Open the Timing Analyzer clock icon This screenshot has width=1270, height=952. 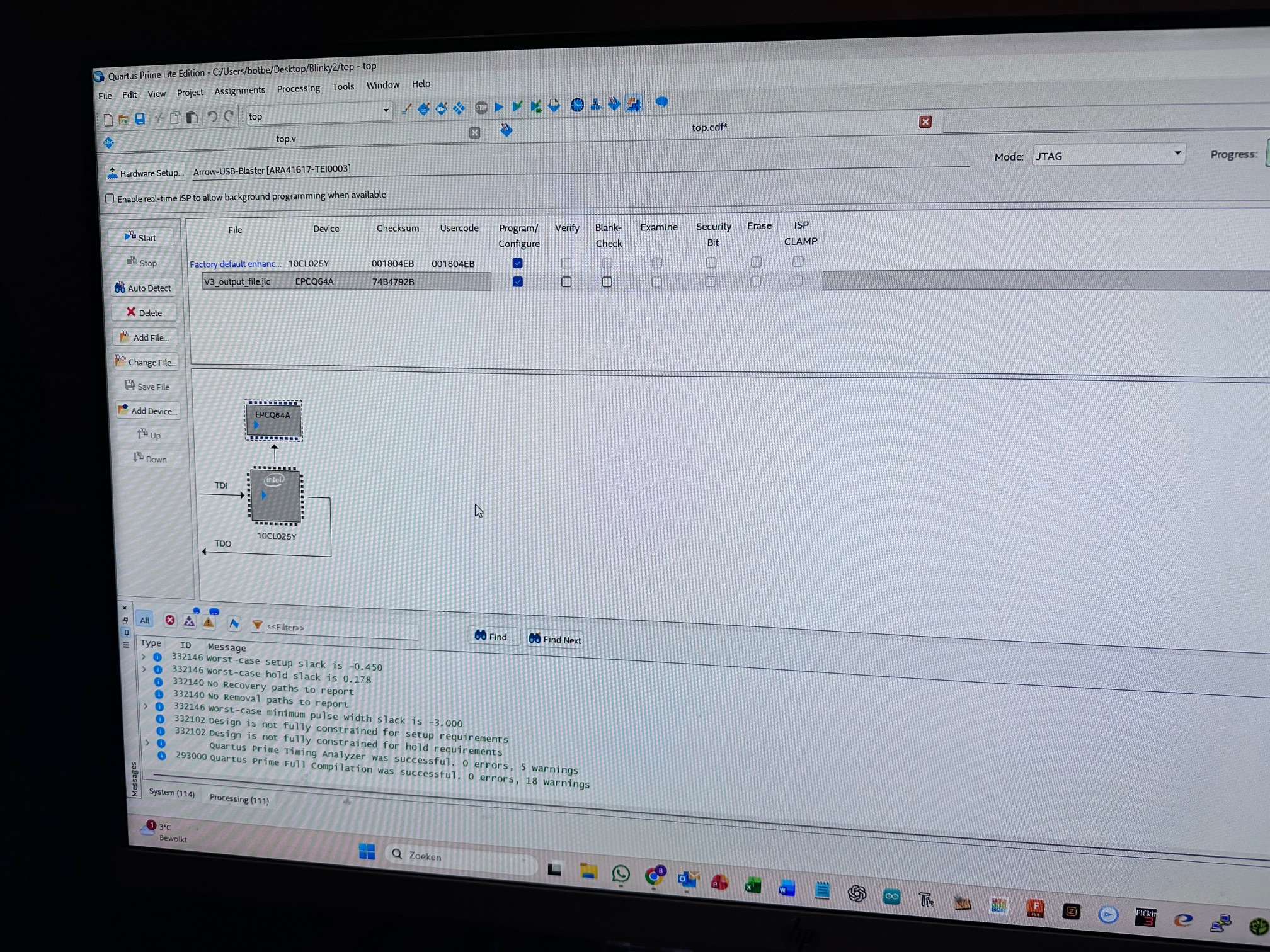click(x=576, y=105)
